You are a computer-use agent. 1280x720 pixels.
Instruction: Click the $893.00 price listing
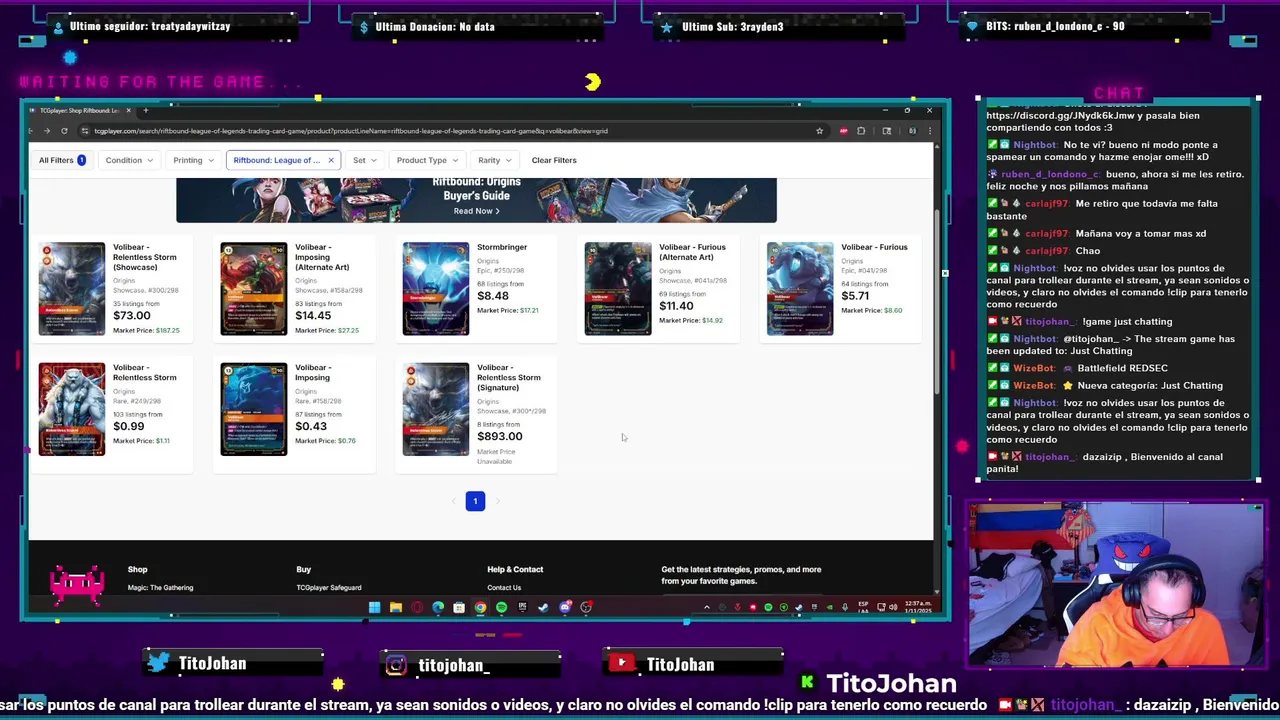click(x=499, y=436)
